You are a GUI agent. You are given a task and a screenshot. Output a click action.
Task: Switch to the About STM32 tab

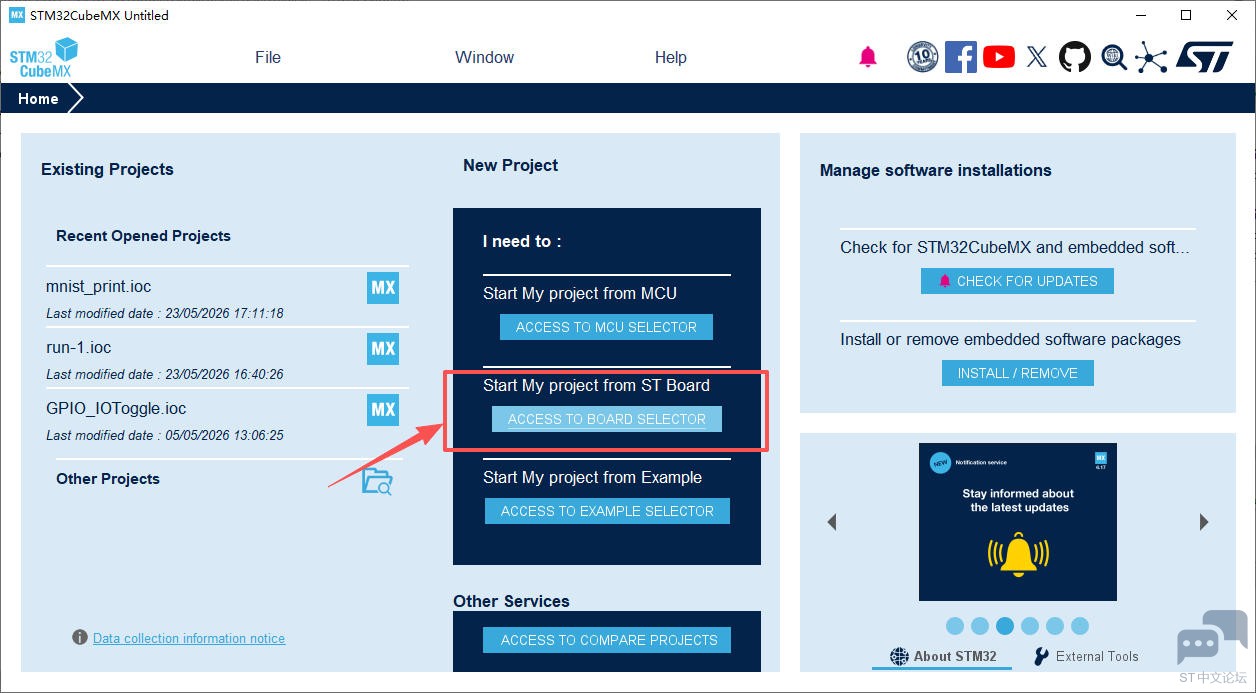pyautogui.click(x=943, y=657)
